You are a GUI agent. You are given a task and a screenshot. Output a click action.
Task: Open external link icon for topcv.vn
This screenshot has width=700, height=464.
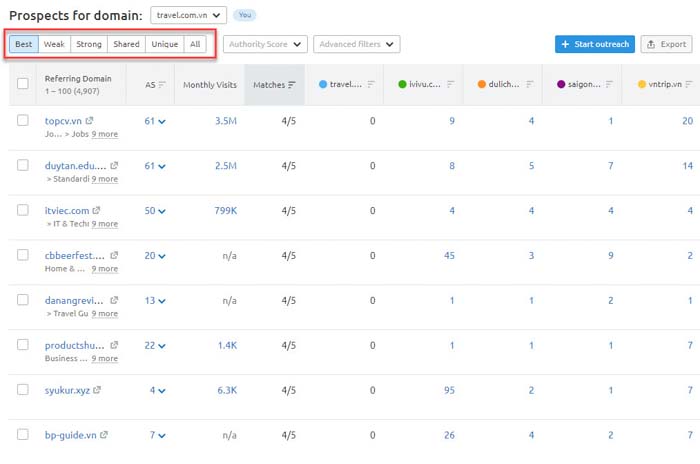click(x=89, y=121)
